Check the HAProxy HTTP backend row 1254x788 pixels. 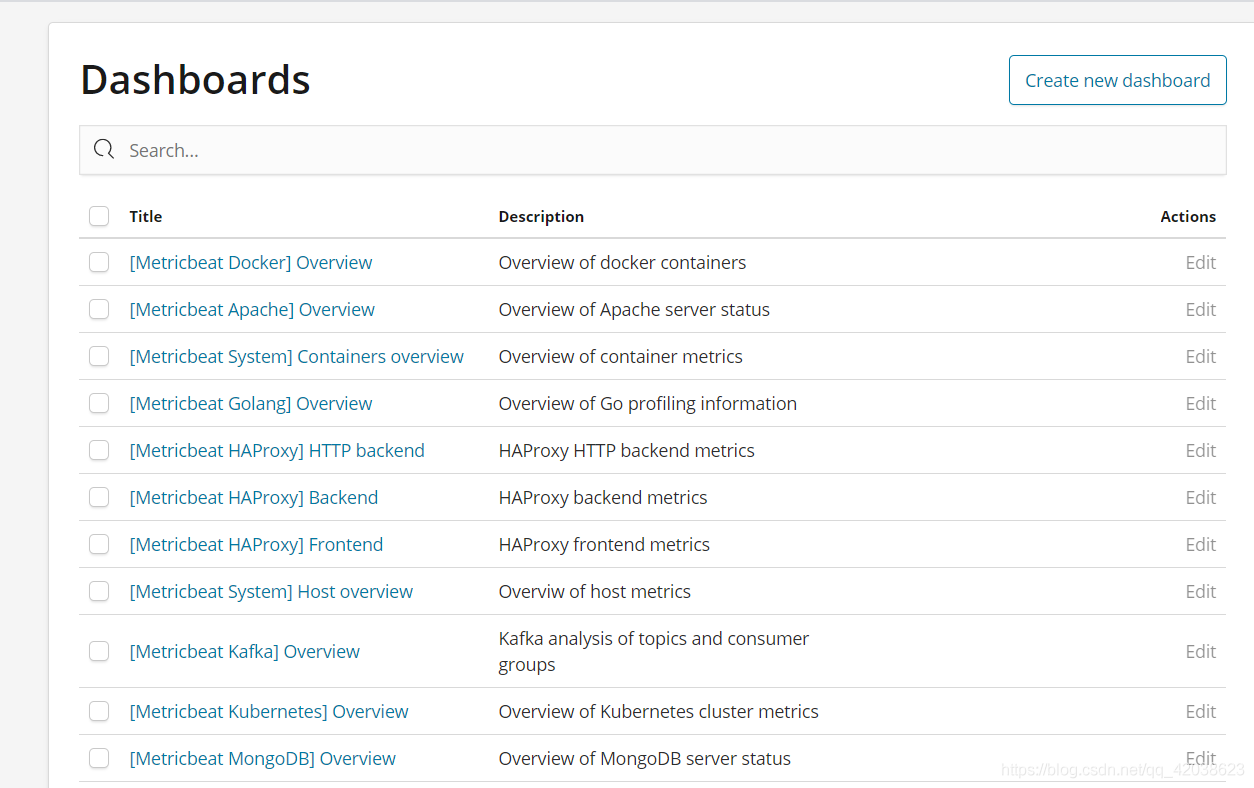(x=99, y=450)
